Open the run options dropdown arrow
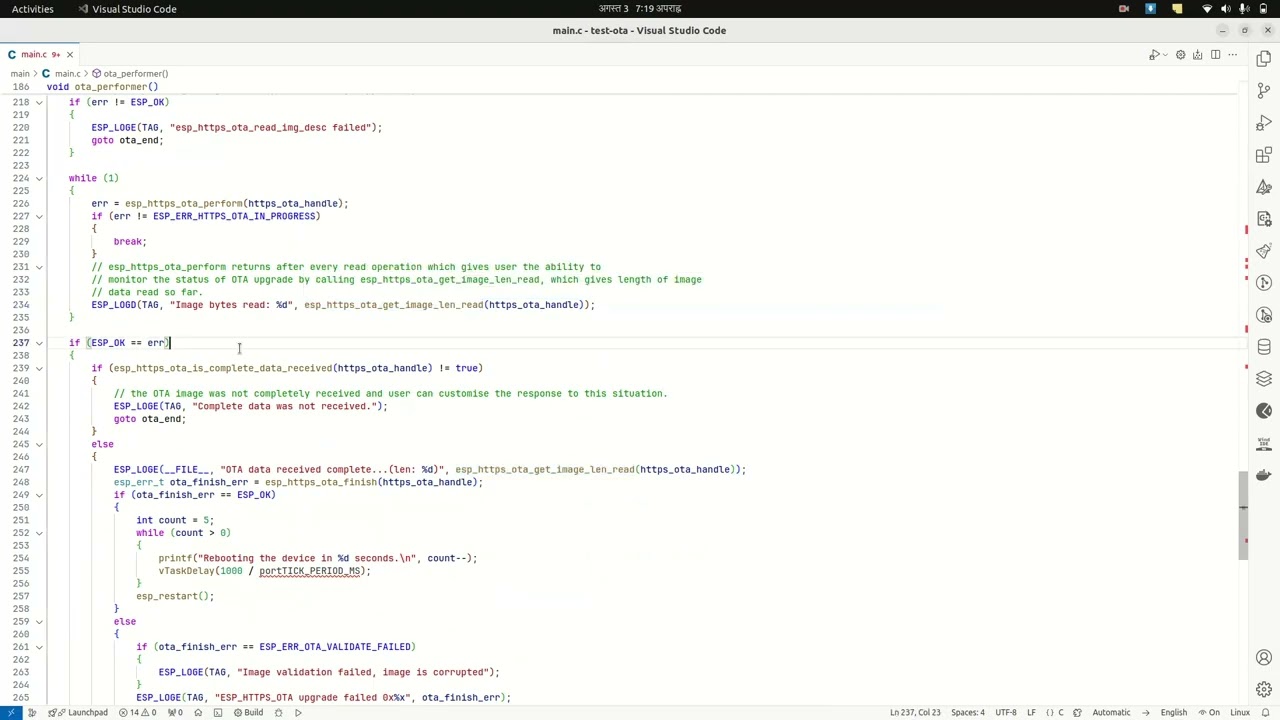This screenshot has width=1280, height=720. pyautogui.click(x=1165, y=55)
